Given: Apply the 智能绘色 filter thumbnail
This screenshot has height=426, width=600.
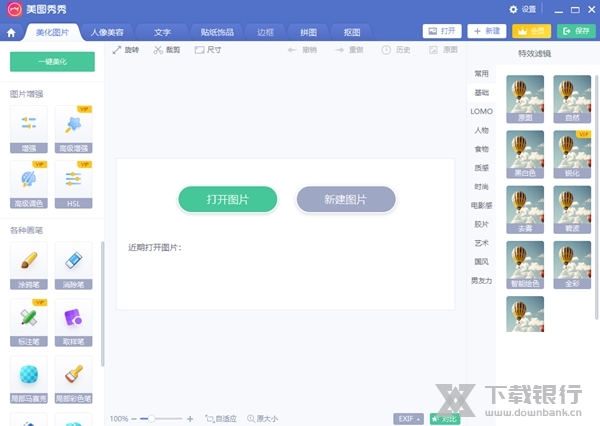Looking at the screenshot, I should (525, 265).
